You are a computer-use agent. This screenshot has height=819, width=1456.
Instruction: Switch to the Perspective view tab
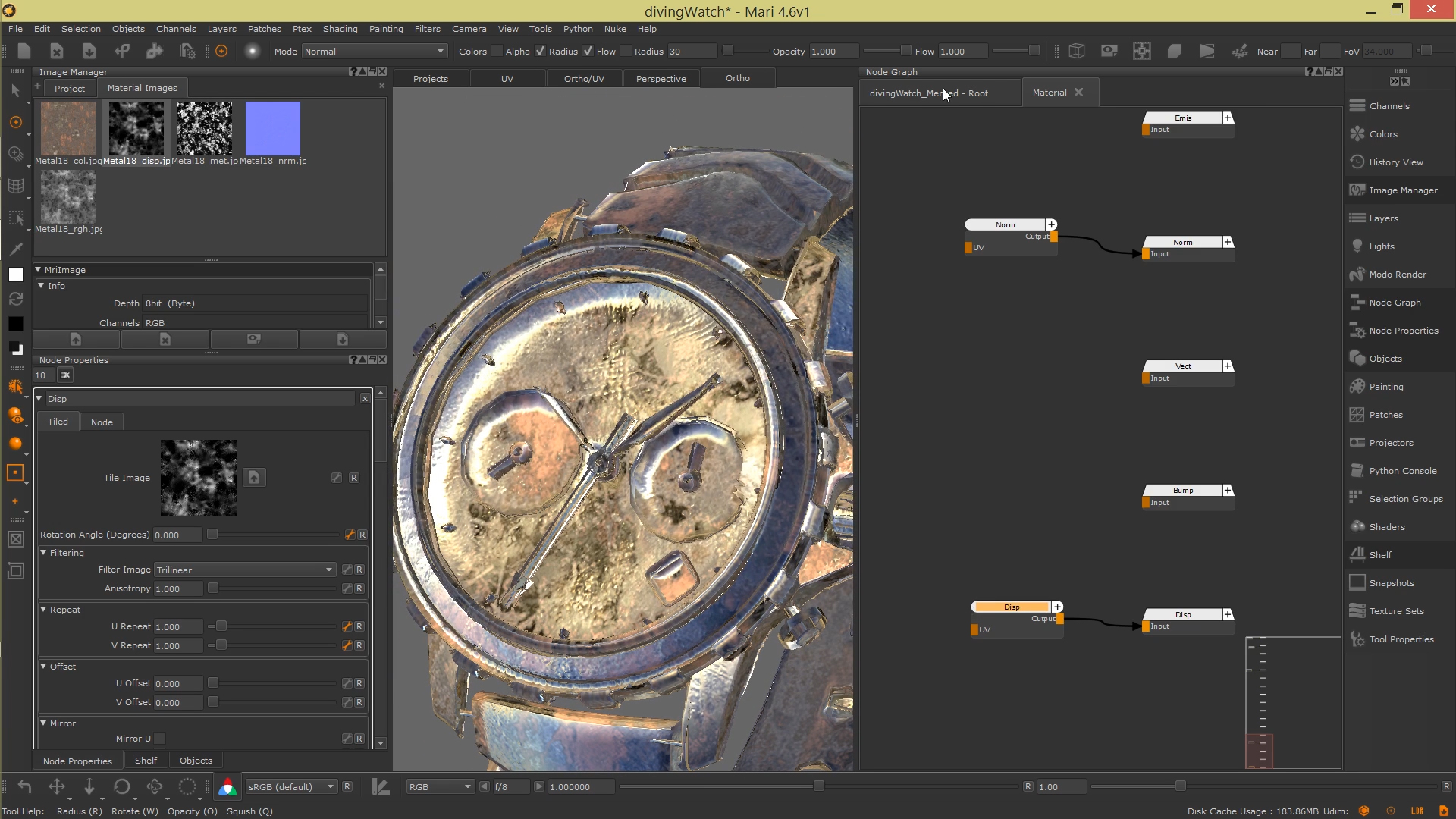(x=661, y=78)
